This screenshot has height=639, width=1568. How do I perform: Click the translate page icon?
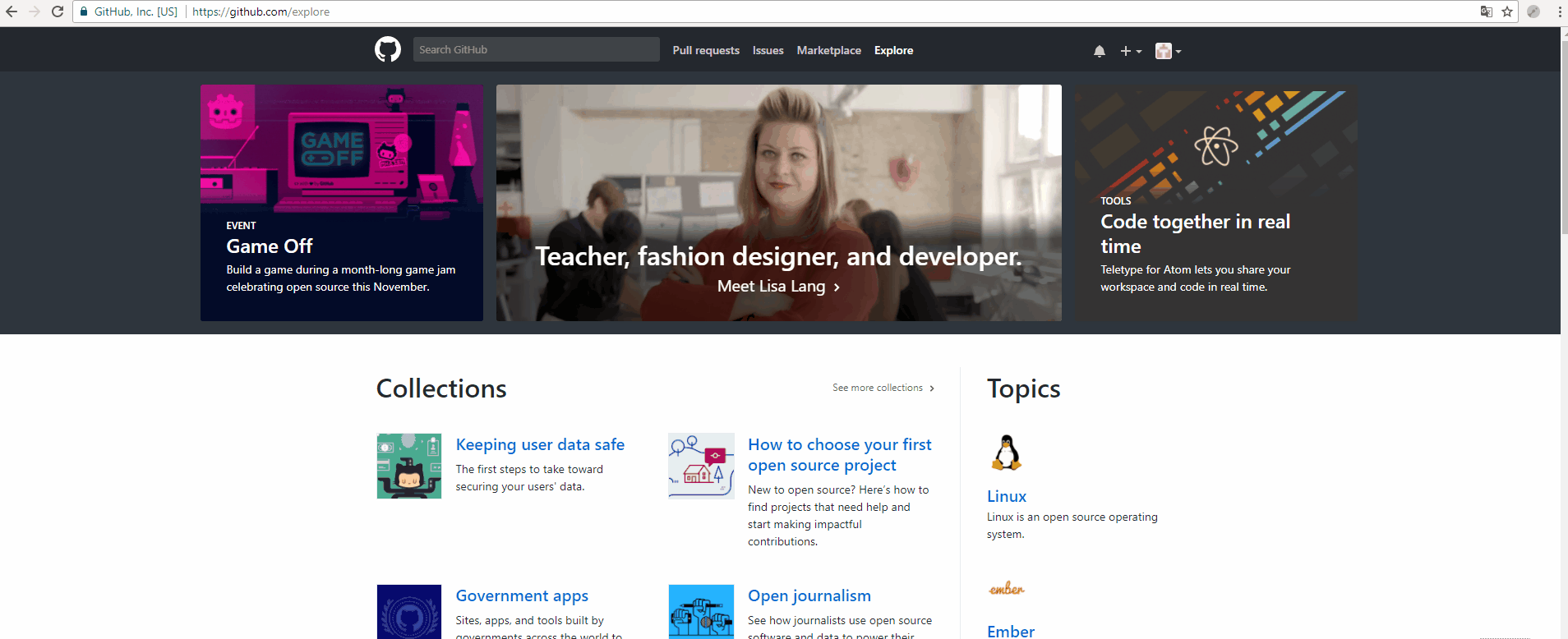pyautogui.click(x=1486, y=11)
